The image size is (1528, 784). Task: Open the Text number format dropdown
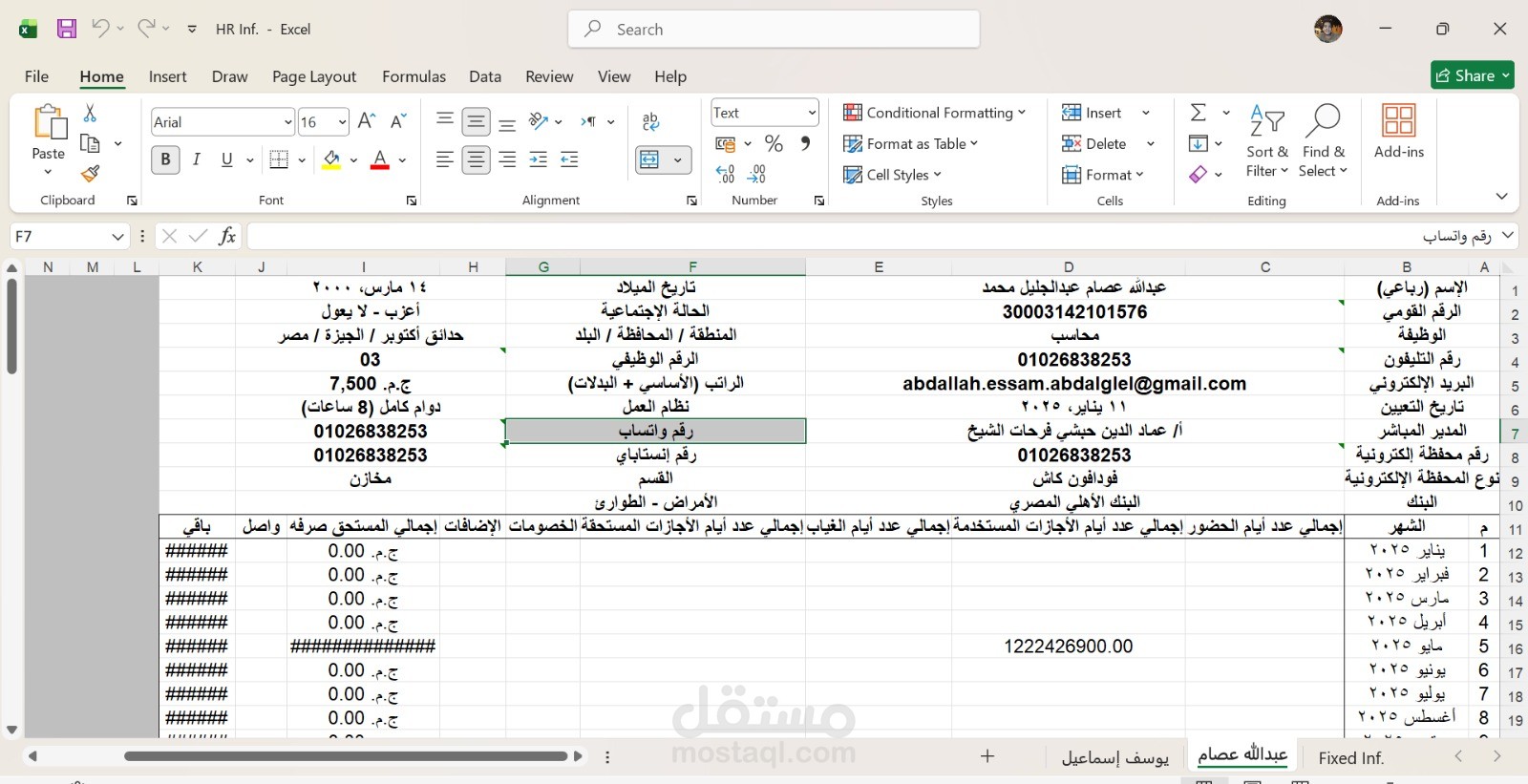(812, 113)
